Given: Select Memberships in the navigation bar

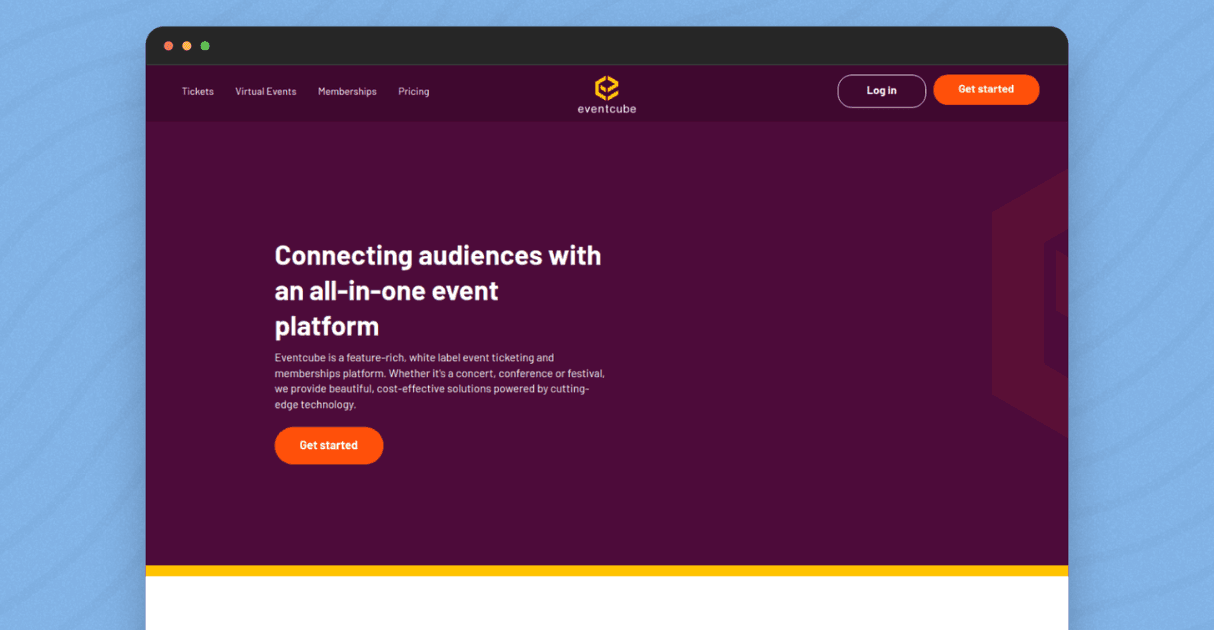Looking at the screenshot, I should pos(347,91).
